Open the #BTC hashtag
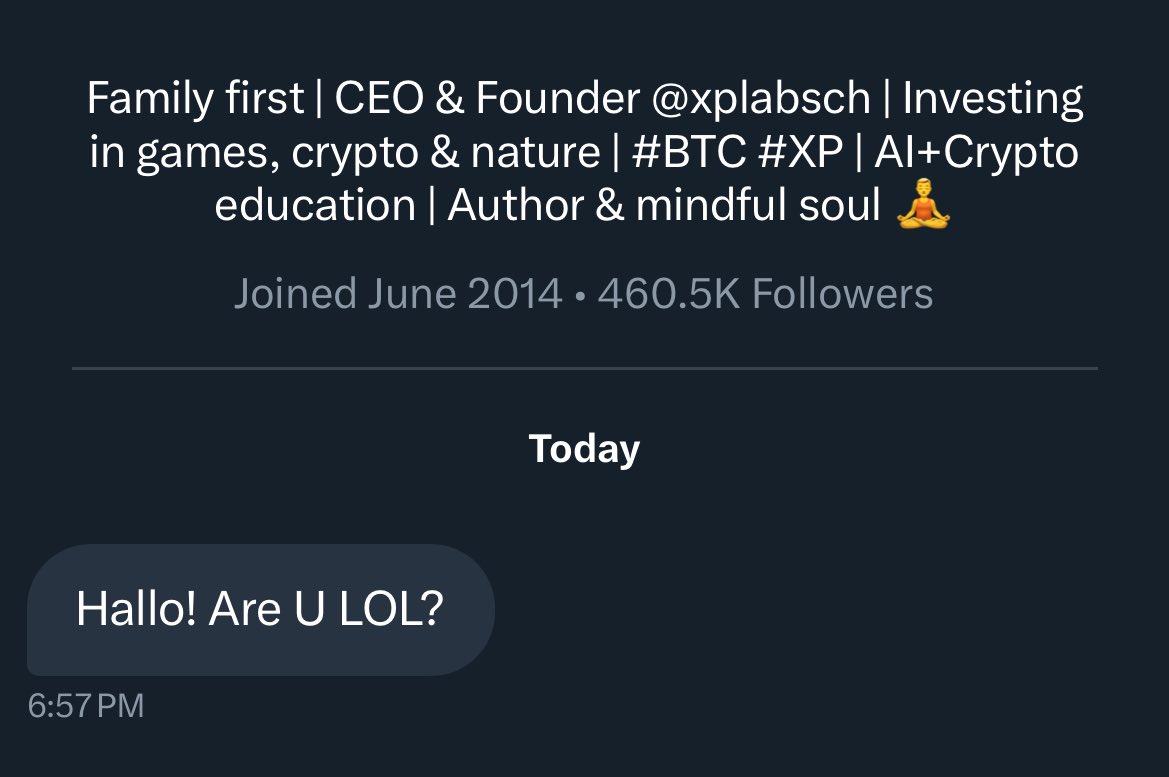1169x777 pixels. click(688, 151)
